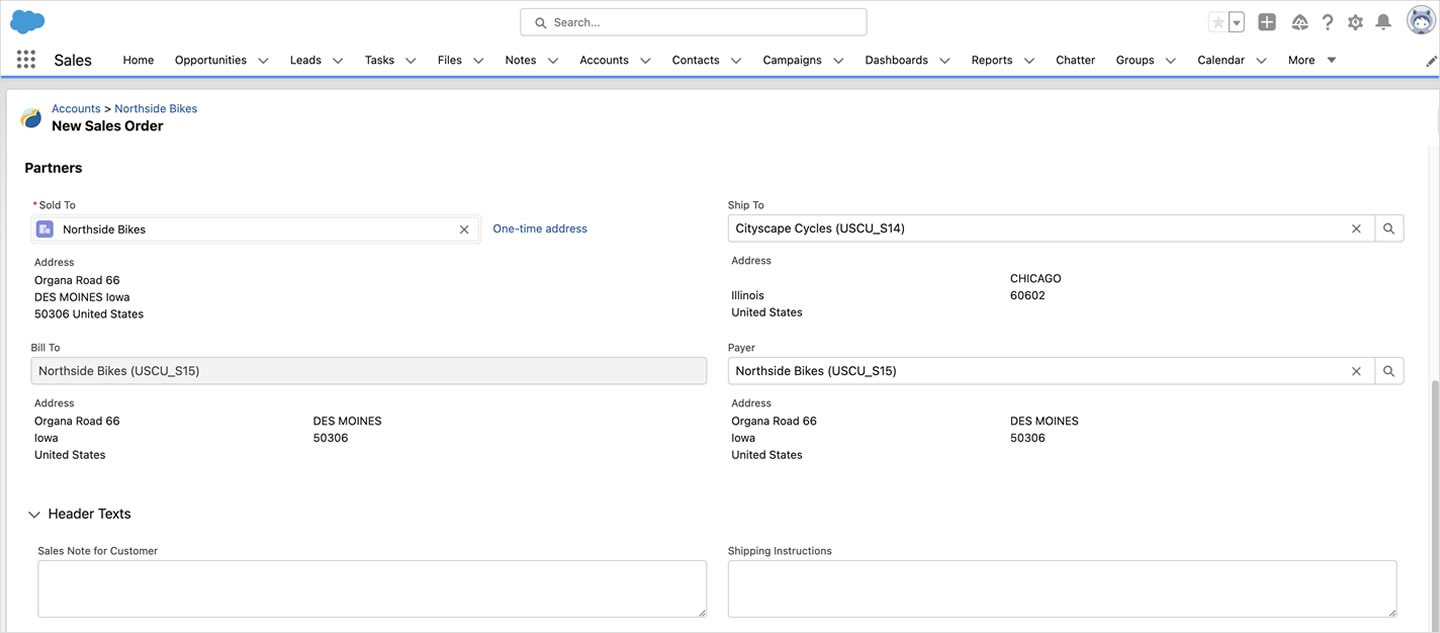Viewport: 1440px width, 633px height.
Task: Open the App Launcher grid icon
Action: 26,60
